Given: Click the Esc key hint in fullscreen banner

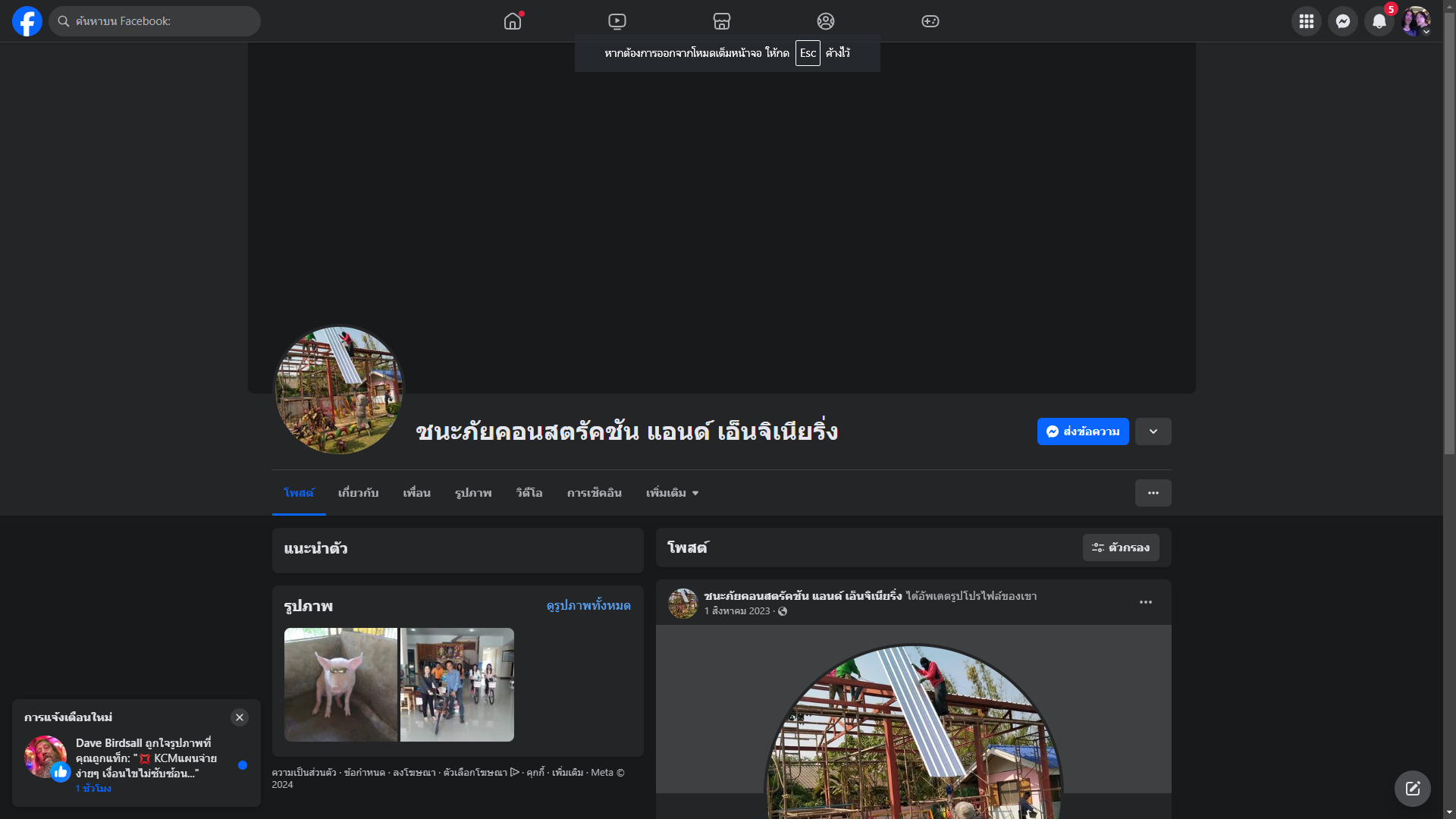Looking at the screenshot, I should [x=808, y=53].
